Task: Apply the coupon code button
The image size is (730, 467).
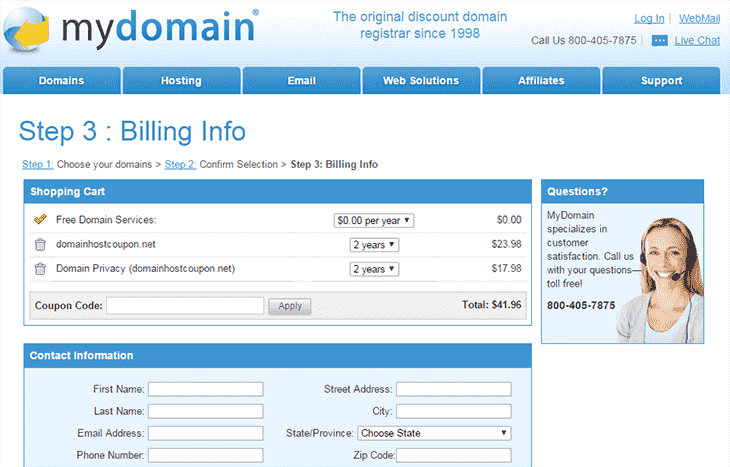Action: click(x=290, y=306)
